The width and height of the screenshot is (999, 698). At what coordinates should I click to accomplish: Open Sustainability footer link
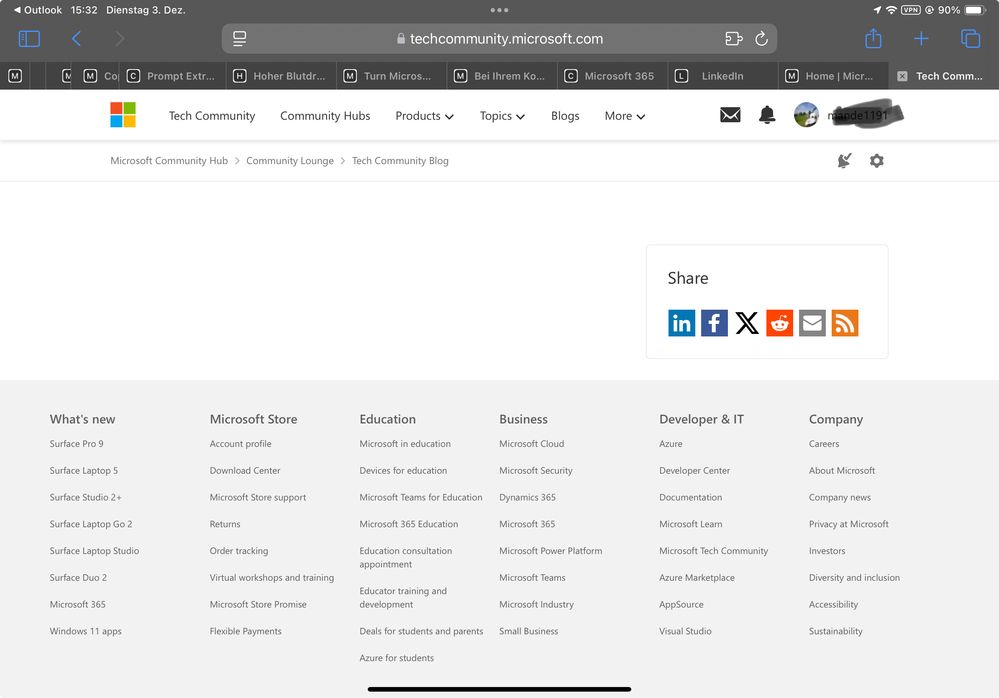835,630
